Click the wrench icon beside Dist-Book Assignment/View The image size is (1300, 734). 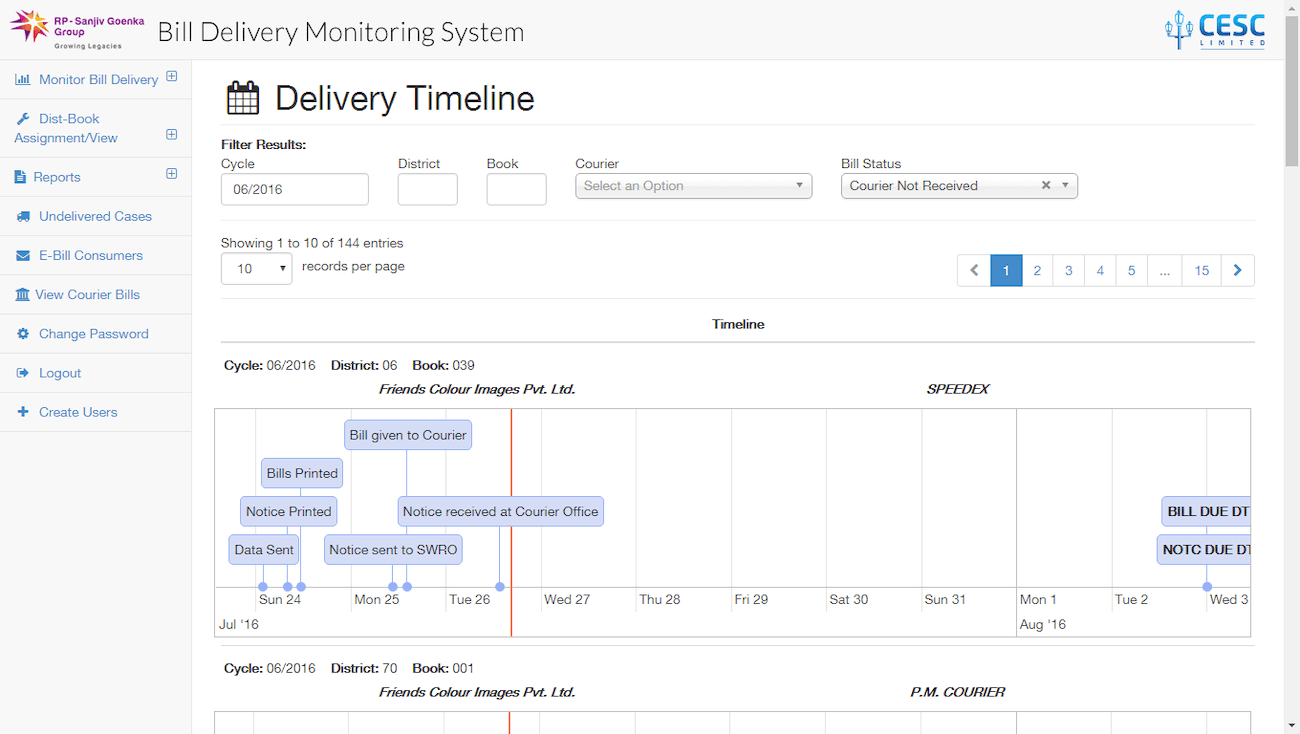coord(22,119)
